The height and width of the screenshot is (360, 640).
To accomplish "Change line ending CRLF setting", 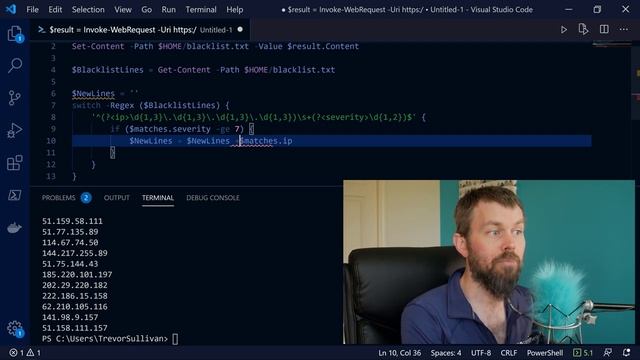I will pos(509,353).
